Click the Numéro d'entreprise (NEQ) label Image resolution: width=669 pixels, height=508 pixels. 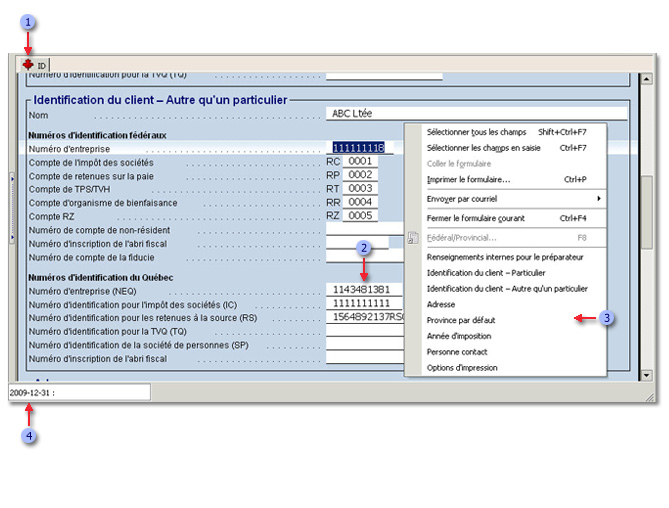point(82,291)
